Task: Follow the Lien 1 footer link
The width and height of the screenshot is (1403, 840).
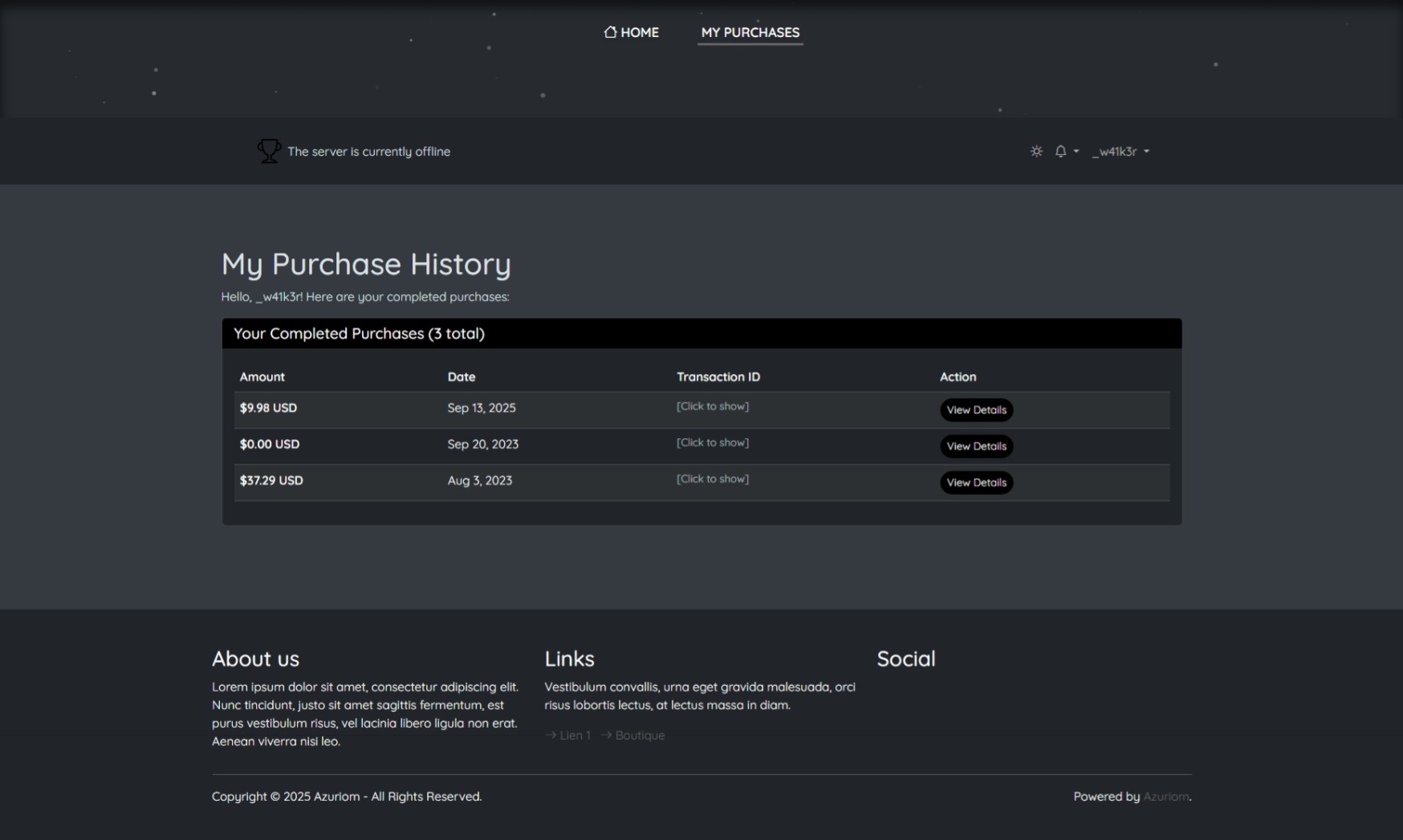Action: [x=574, y=735]
